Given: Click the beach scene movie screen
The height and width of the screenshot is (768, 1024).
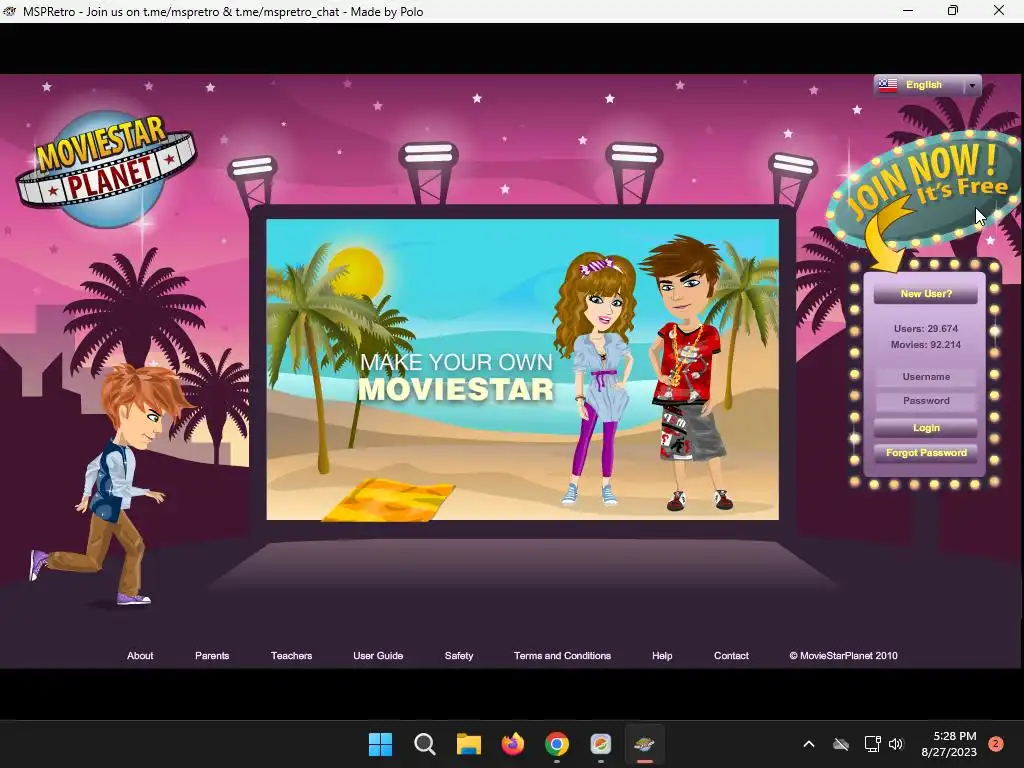Looking at the screenshot, I should [522, 370].
